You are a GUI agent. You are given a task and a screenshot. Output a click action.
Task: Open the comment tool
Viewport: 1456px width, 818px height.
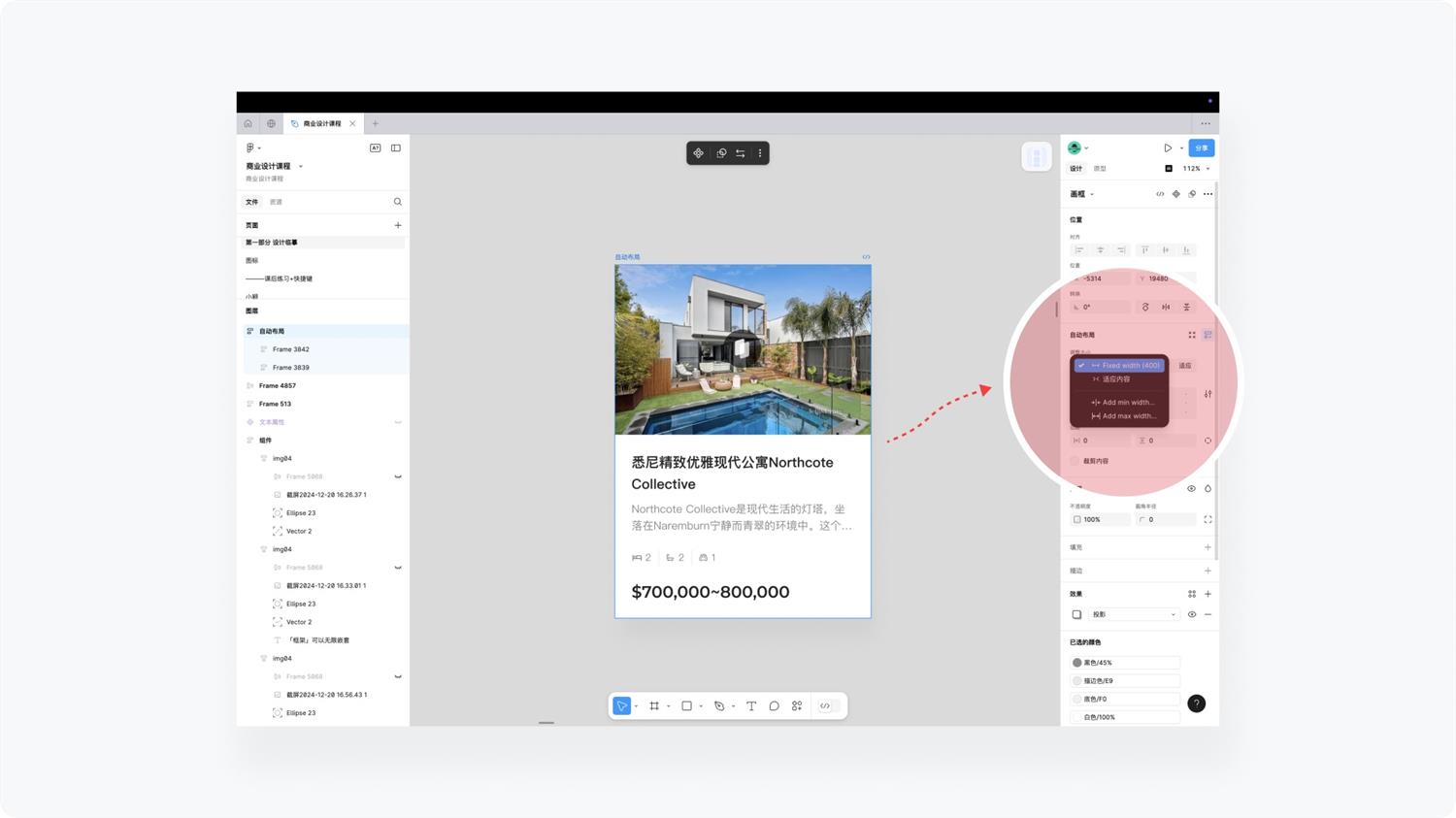[774, 706]
